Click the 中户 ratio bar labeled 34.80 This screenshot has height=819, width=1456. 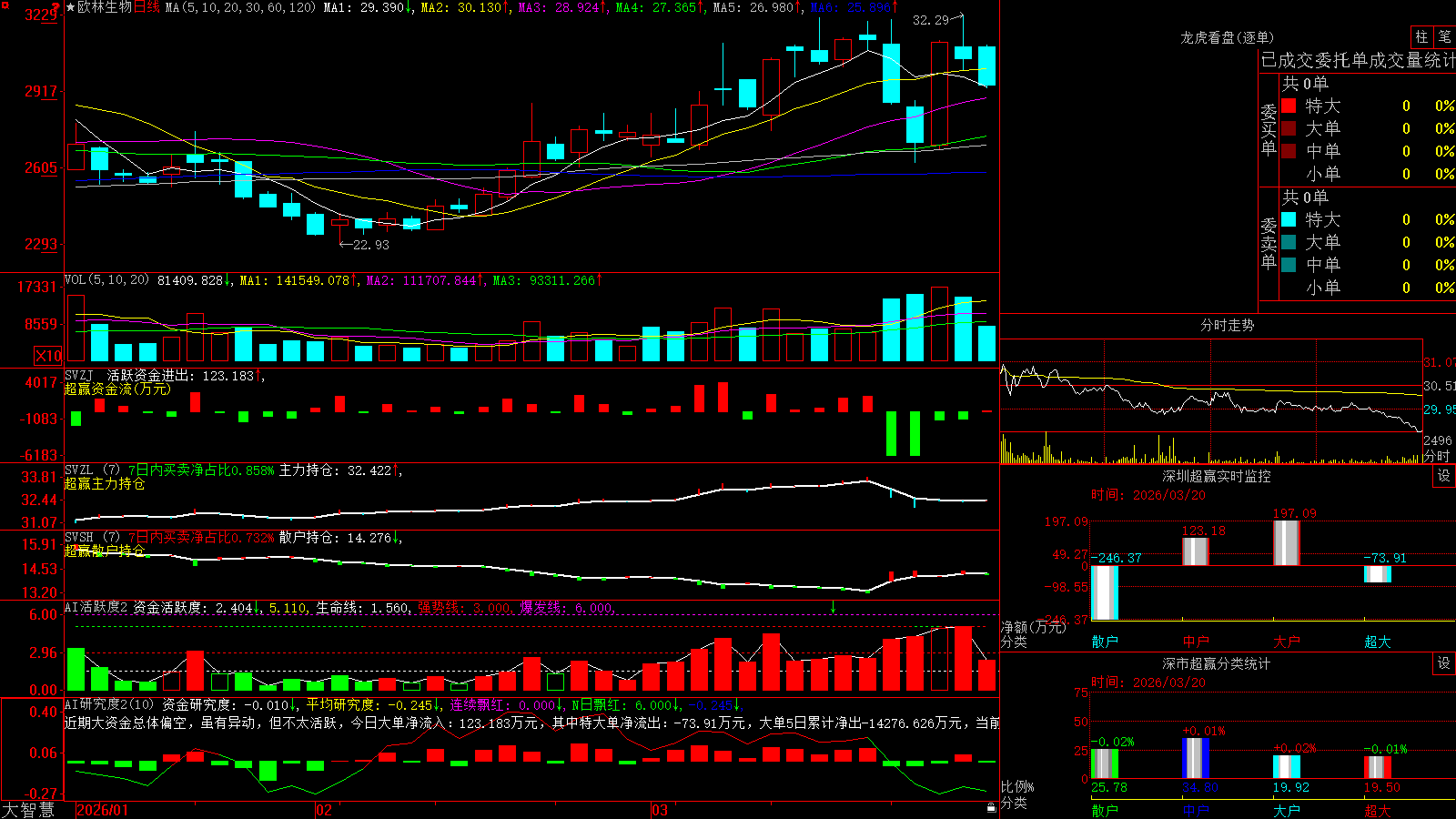tap(1195, 758)
